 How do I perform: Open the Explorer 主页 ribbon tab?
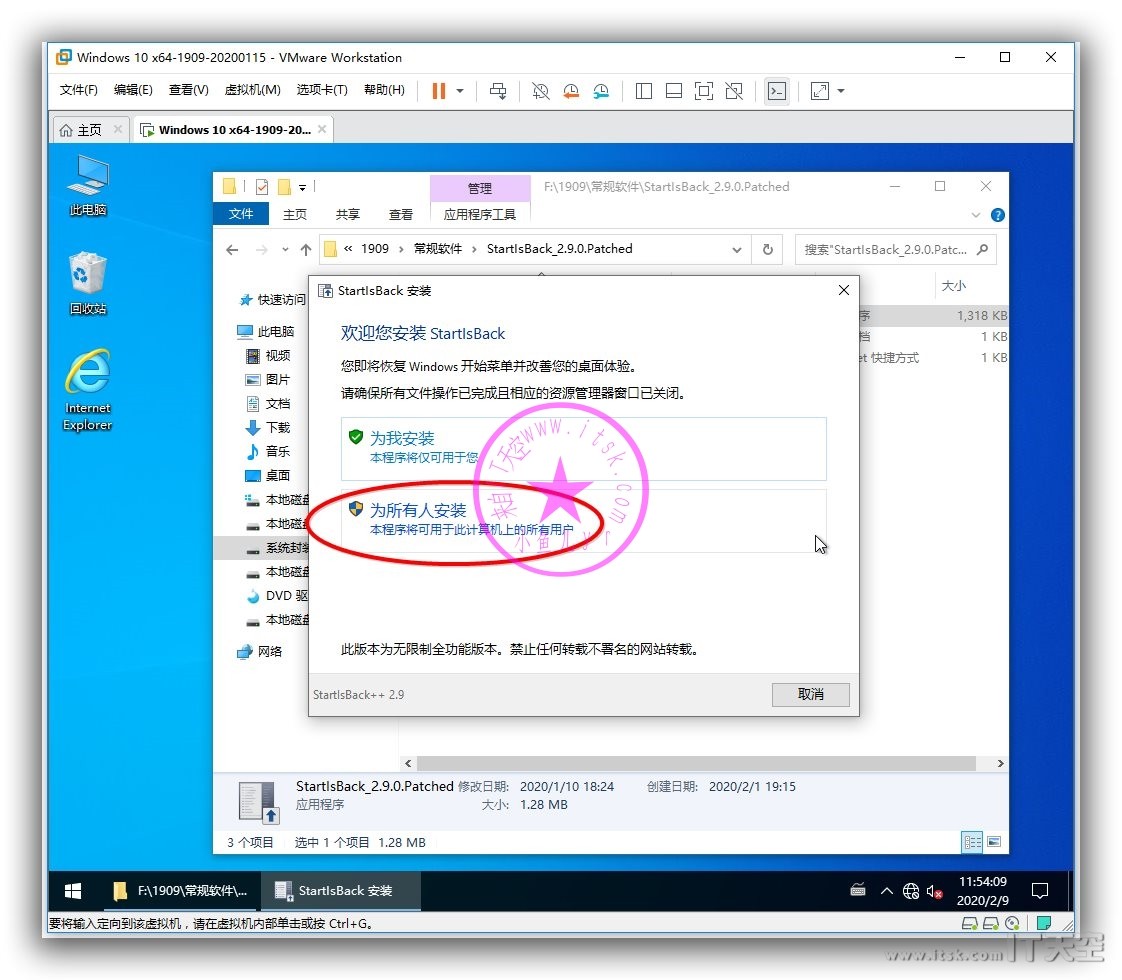point(295,214)
